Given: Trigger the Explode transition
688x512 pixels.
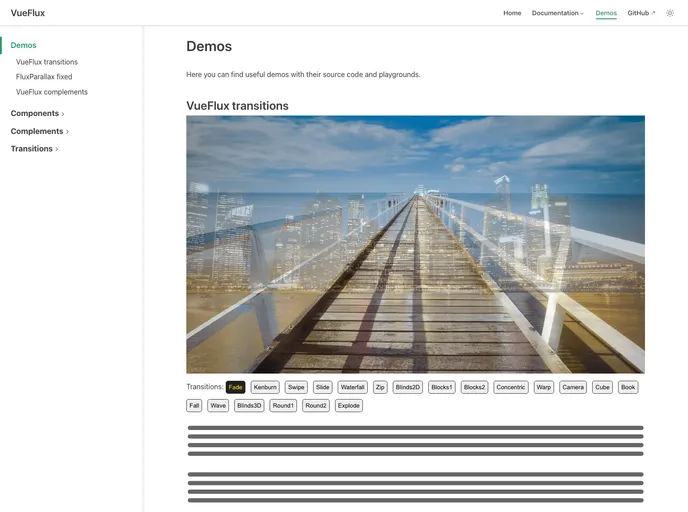Looking at the screenshot, I should 349,406.
